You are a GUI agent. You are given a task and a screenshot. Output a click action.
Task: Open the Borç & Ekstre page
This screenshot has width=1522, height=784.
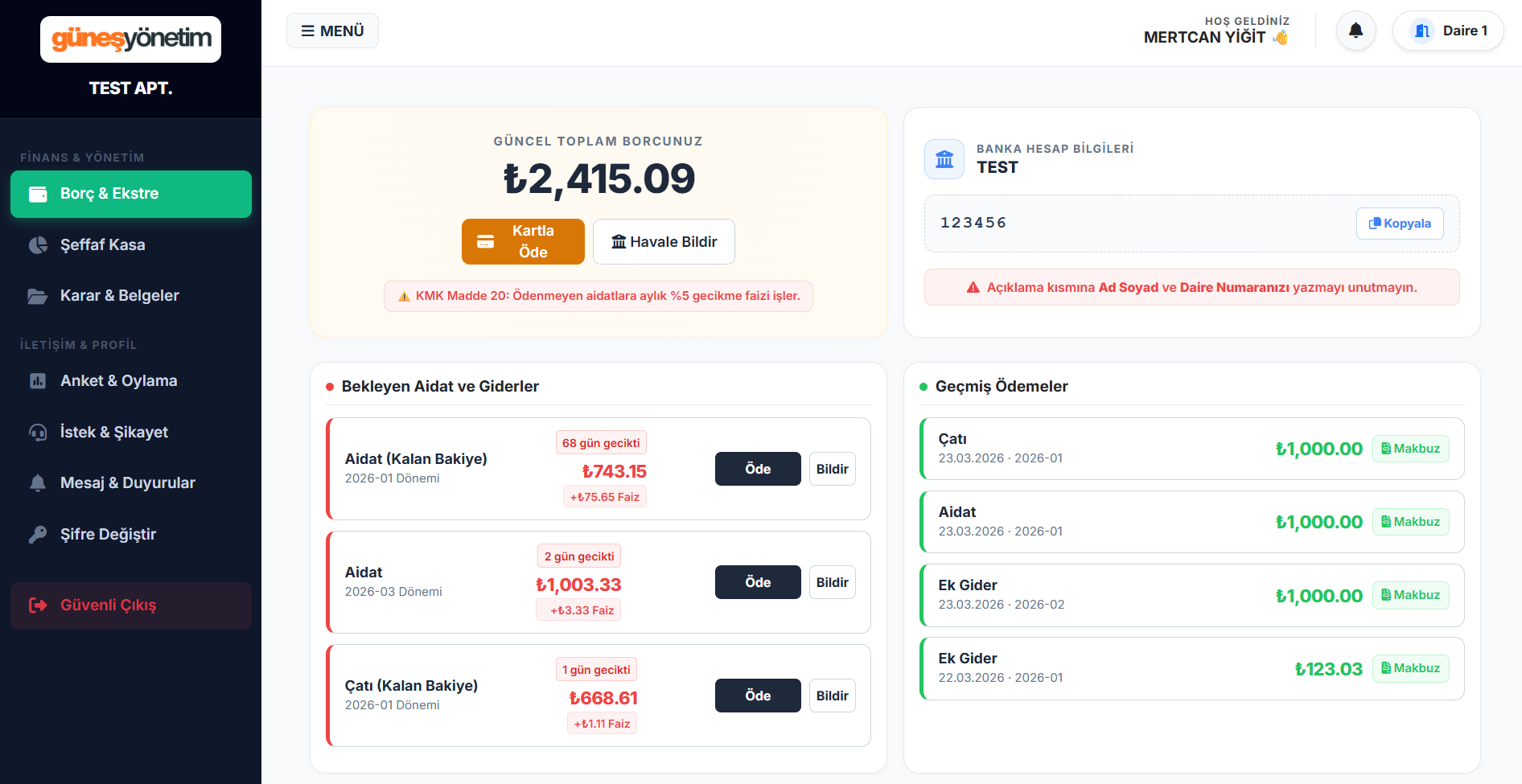pos(131,194)
